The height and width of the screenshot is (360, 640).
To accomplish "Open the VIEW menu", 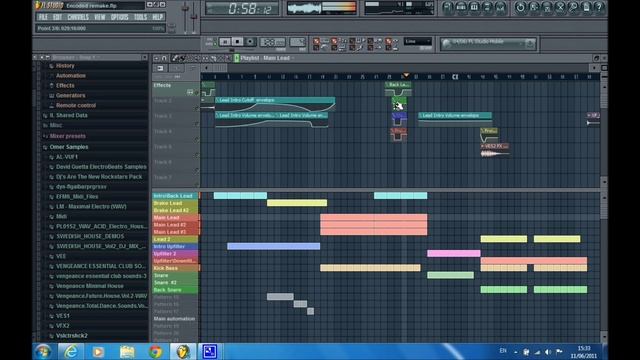I will pos(100,17).
